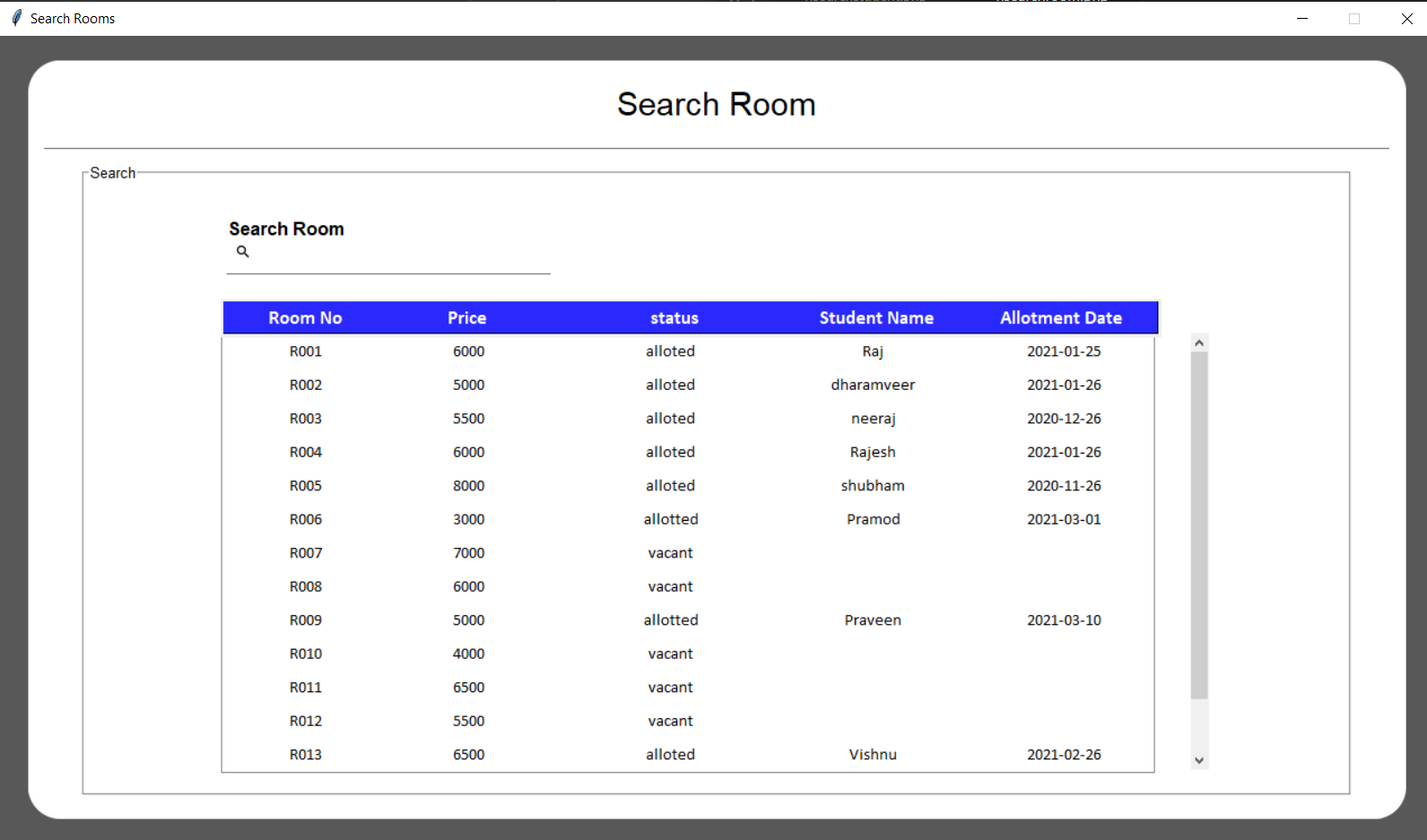This screenshot has width=1427, height=840.
Task: Click the vertical scrollbar thumb
Action: click(1199, 524)
